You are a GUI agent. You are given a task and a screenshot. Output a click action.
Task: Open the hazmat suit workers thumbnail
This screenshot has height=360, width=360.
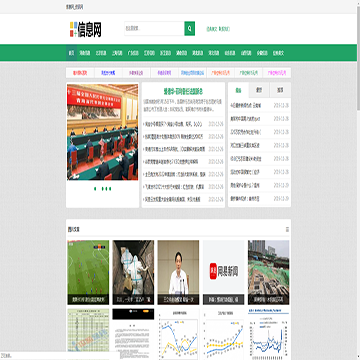coord(133,272)
